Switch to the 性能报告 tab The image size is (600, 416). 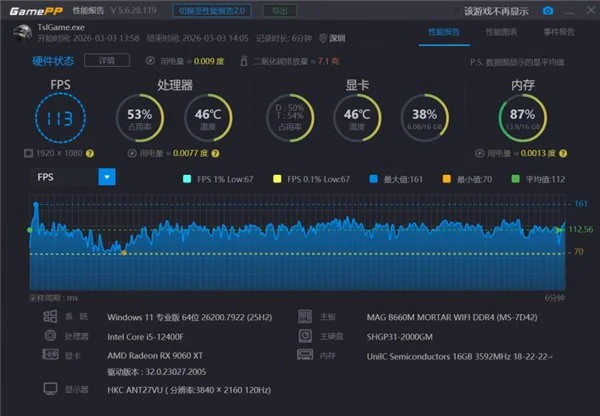coord(444,32)
